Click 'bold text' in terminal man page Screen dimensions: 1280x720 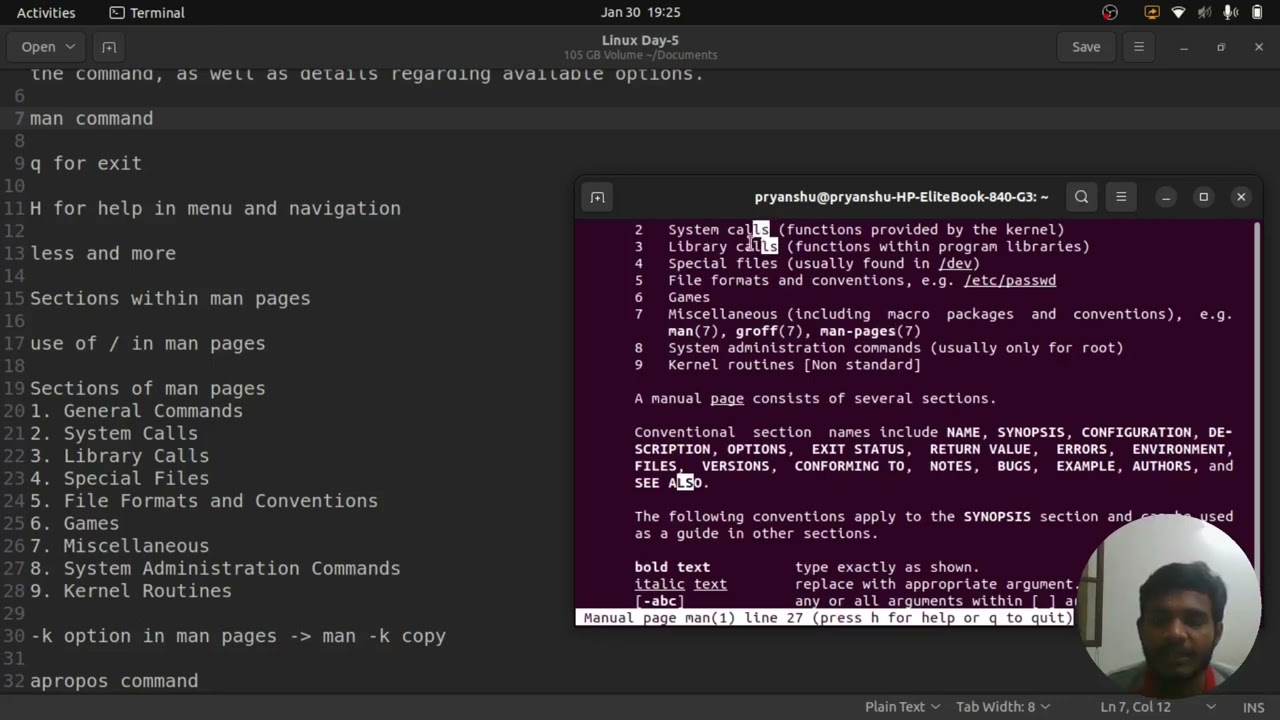click(x=672, y=567)
